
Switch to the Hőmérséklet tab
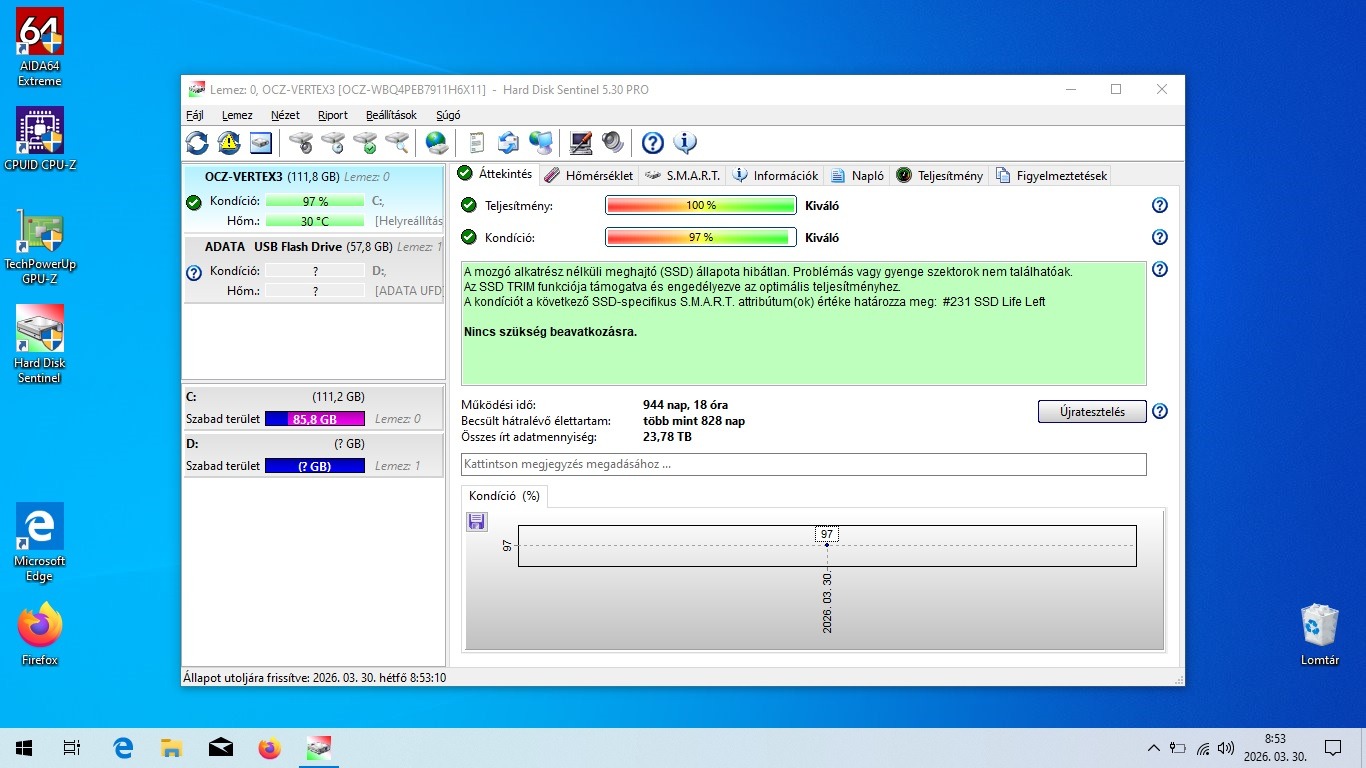[x=589, y=175]
